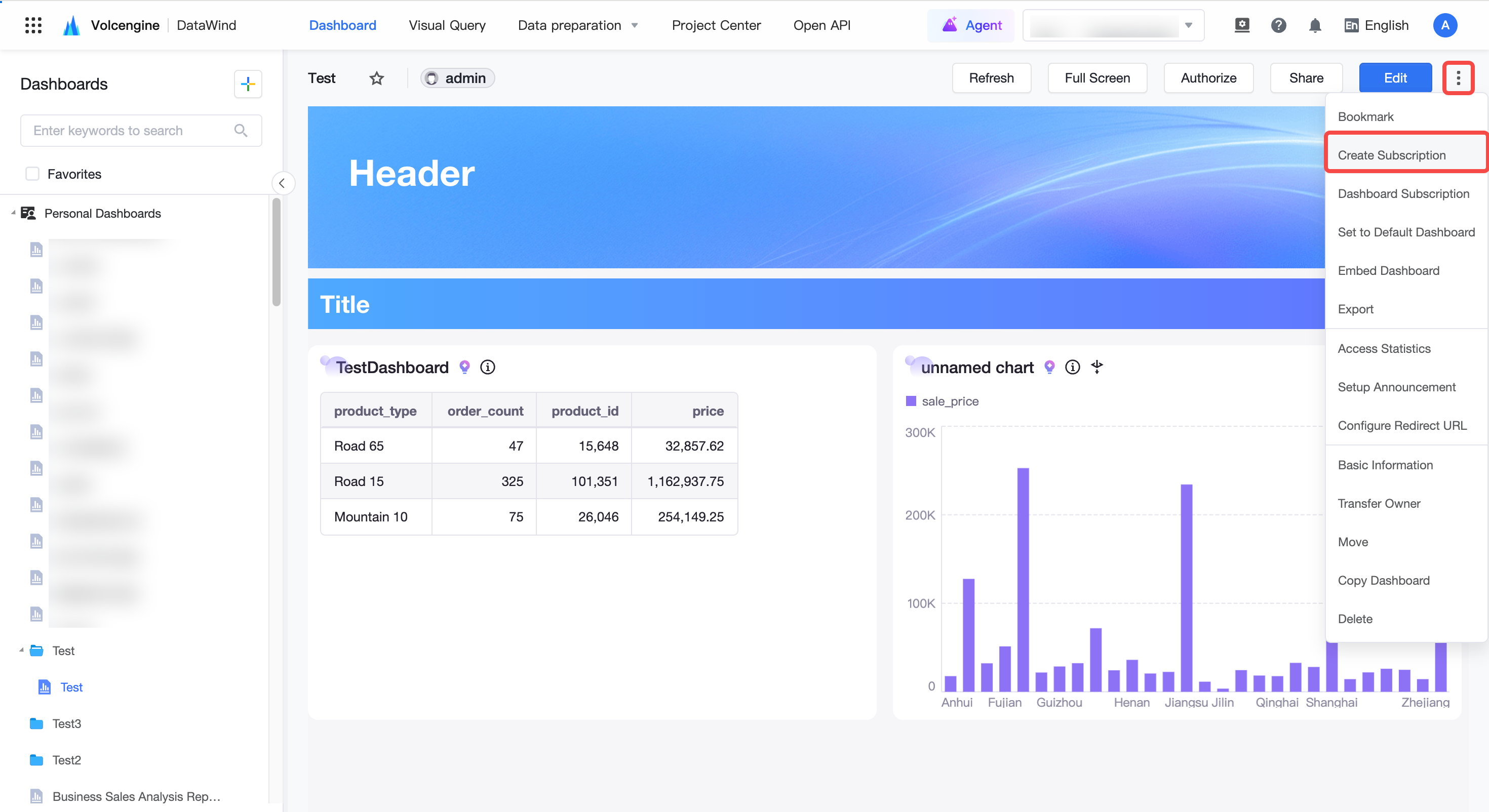Open the help question mark icon

point(1279,25)
